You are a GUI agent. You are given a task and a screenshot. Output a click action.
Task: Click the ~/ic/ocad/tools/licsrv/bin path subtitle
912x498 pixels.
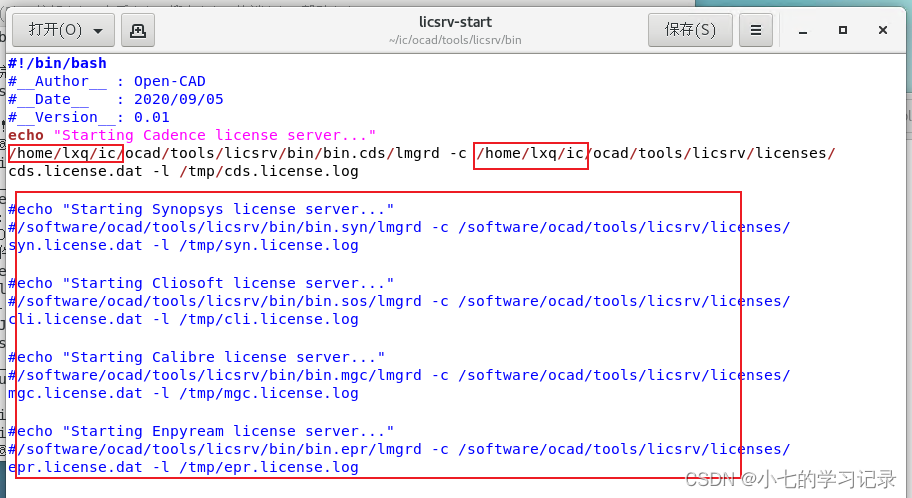[x=455, y=40]
